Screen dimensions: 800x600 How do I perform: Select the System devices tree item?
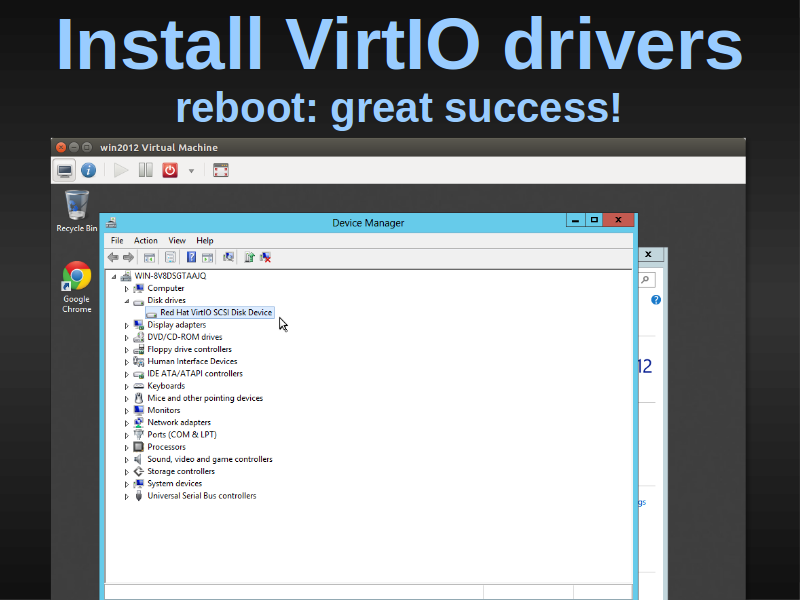click(174, 483)
